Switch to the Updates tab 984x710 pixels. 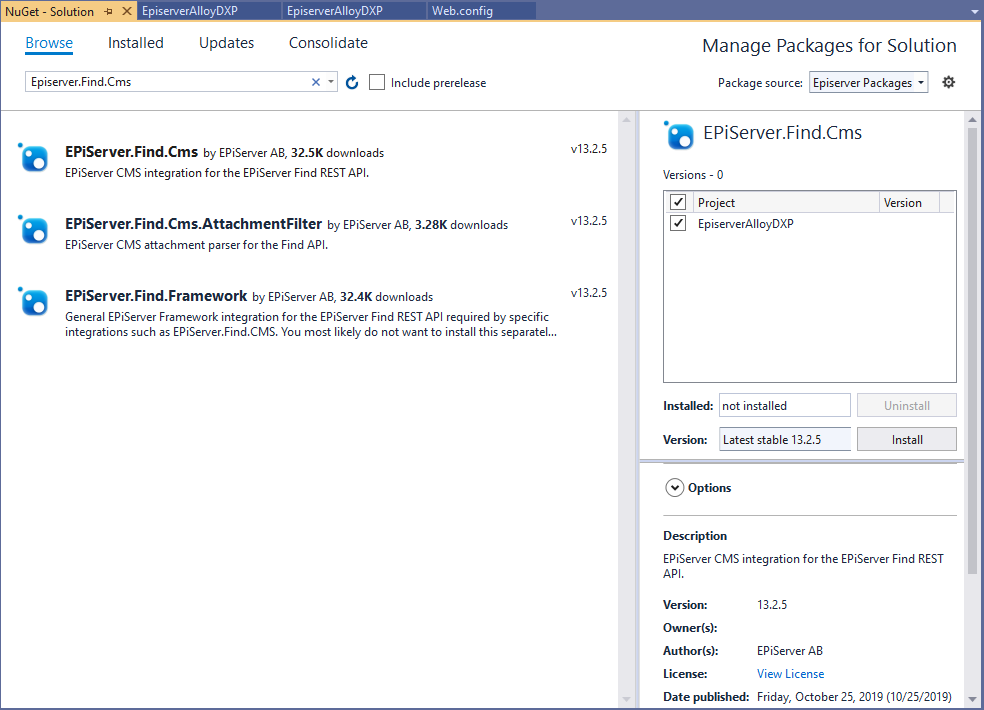tap(226, 43)
